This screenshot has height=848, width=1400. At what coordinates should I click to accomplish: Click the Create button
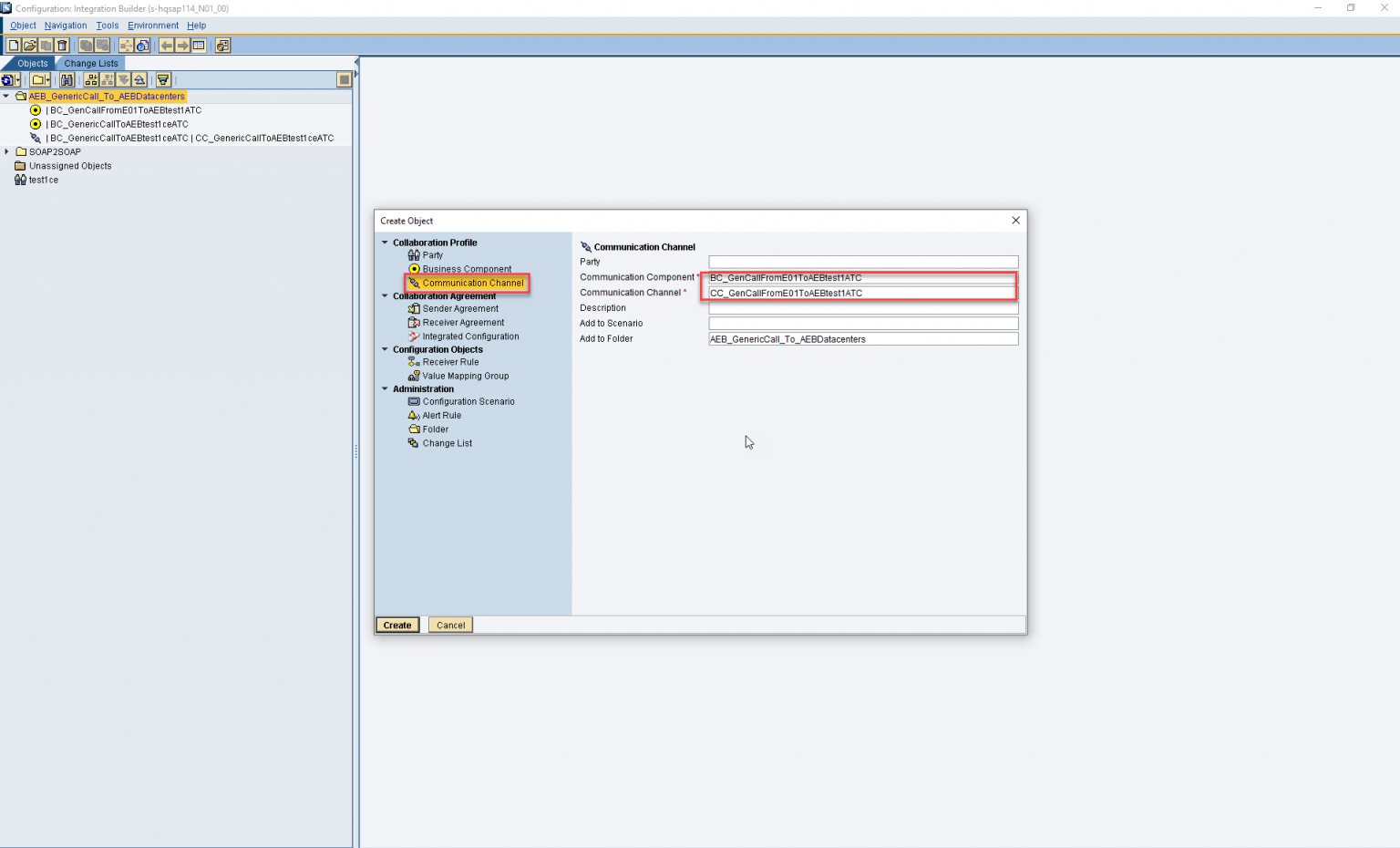pos(396,625)
